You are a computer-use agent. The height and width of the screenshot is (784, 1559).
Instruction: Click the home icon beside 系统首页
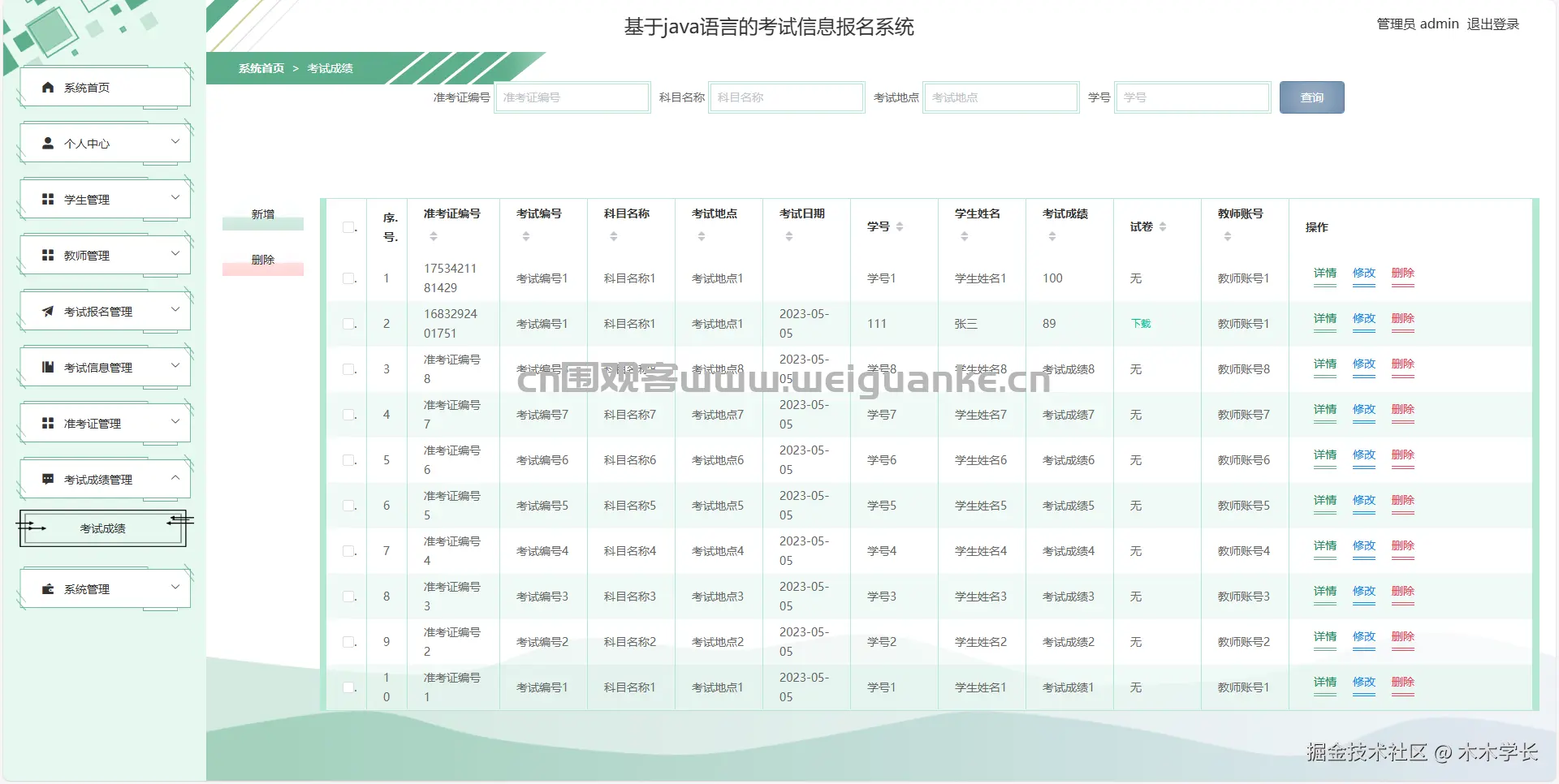pyautogui.click(x=48, y=87)
